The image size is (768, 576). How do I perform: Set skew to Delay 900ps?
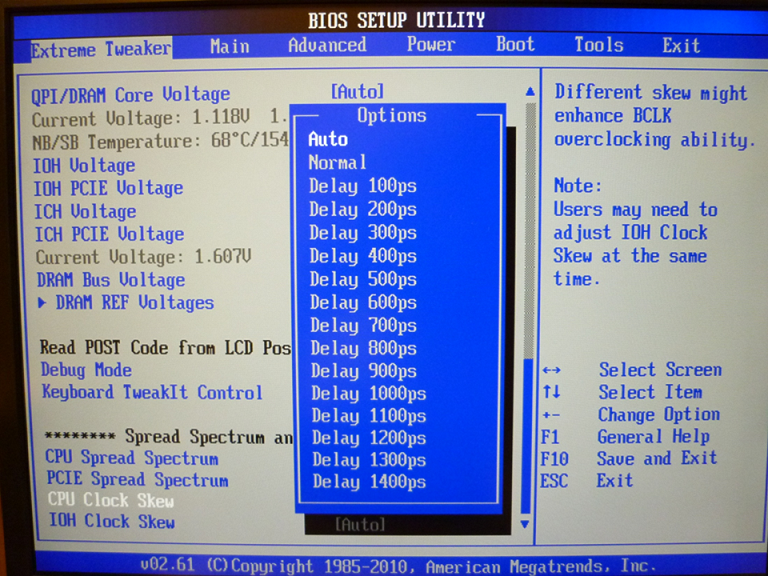pyautogui.click(x=364, y=371)
